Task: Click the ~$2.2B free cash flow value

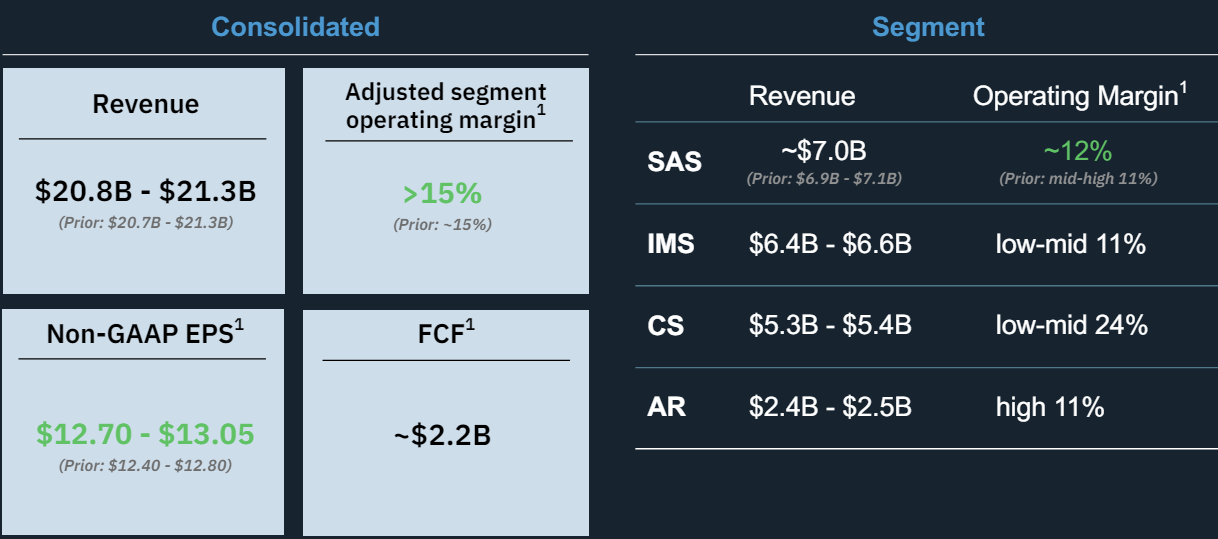Action: tap(442, 435)
